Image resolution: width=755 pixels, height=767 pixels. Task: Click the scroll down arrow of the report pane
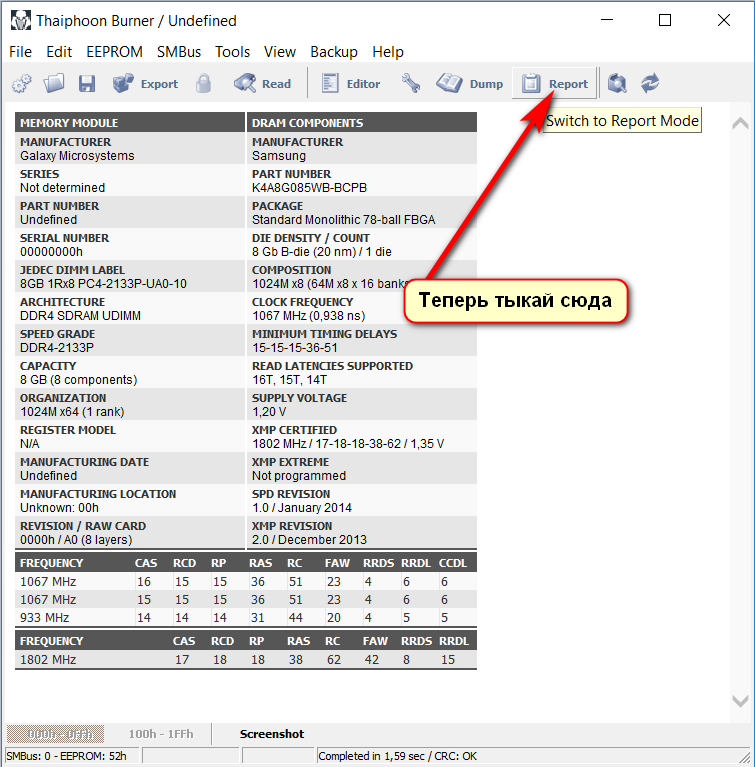pyautogui.click(x=740, y=700)
